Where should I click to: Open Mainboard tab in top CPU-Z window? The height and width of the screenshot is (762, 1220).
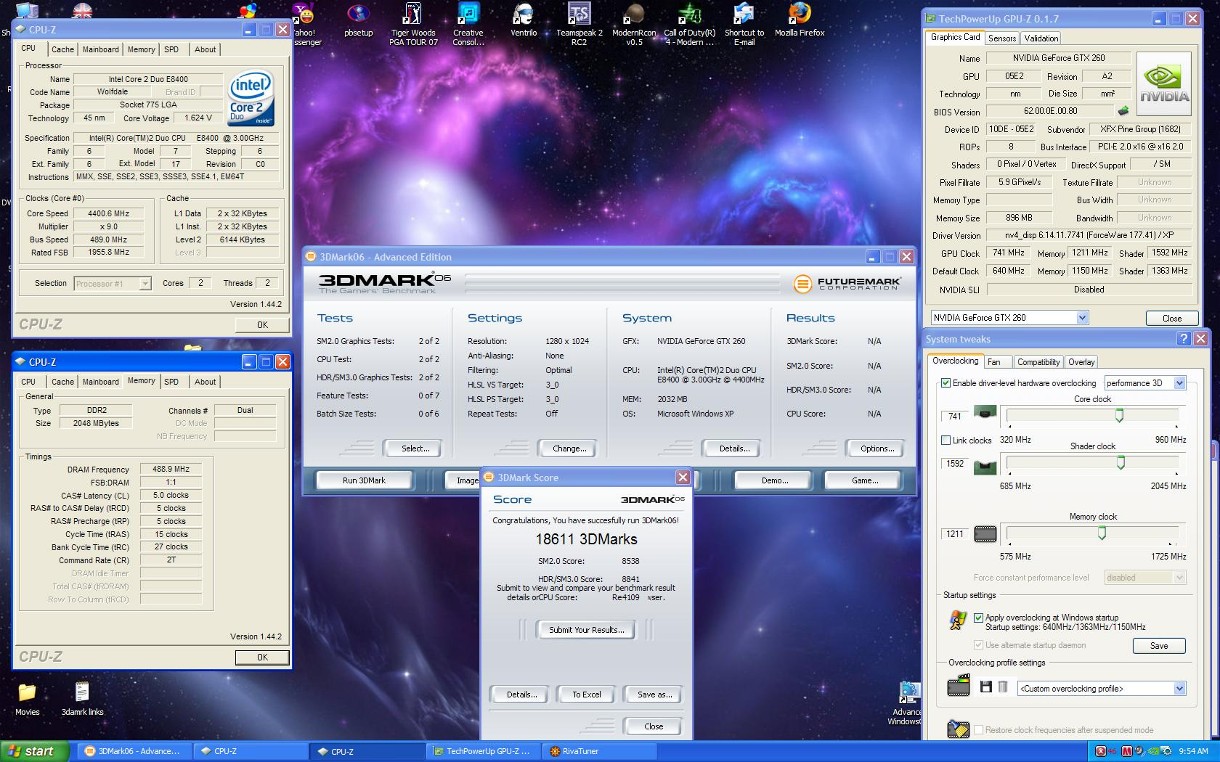pyautogui.click(x=100, y=49)
